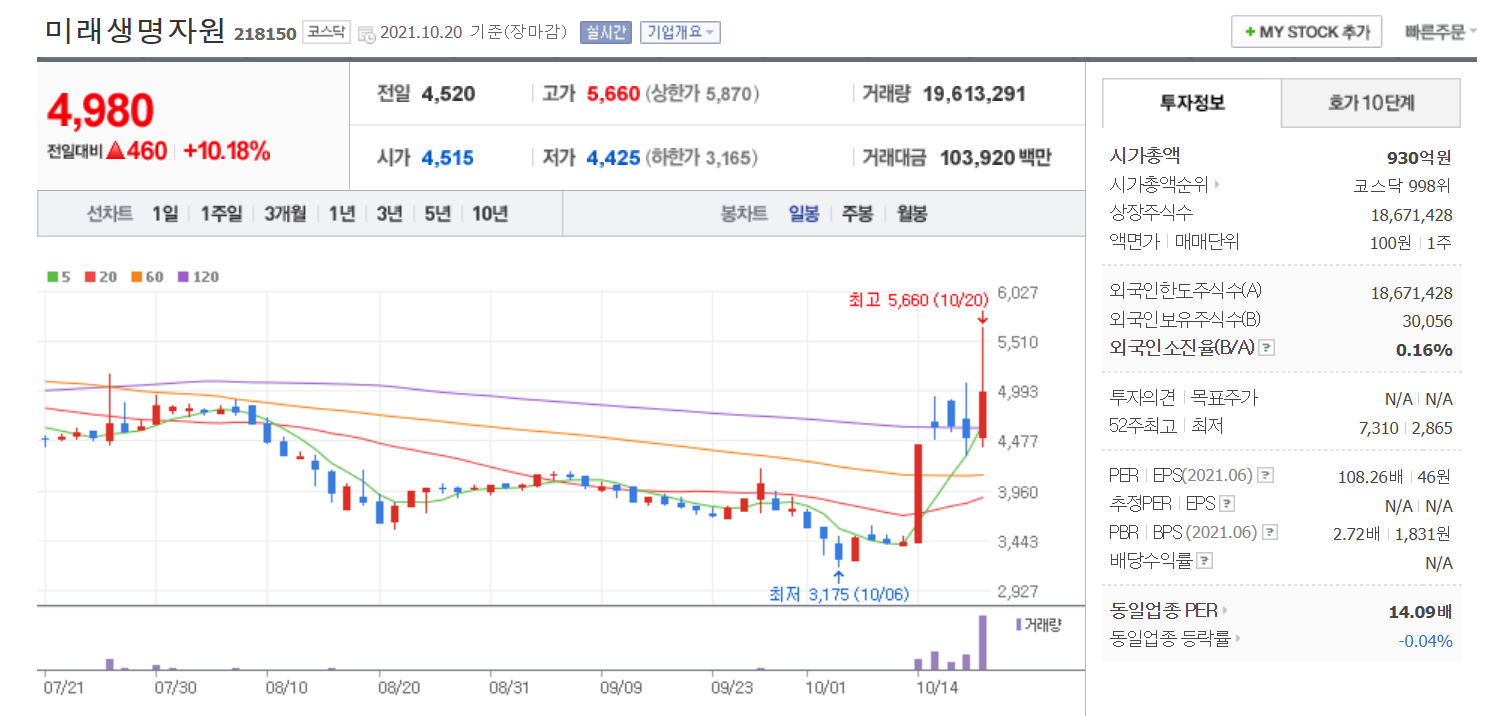Select the 5년 line chart period
Image resolution: width=1506 pixels, height=716 pixels.
(x=437, y=214)
